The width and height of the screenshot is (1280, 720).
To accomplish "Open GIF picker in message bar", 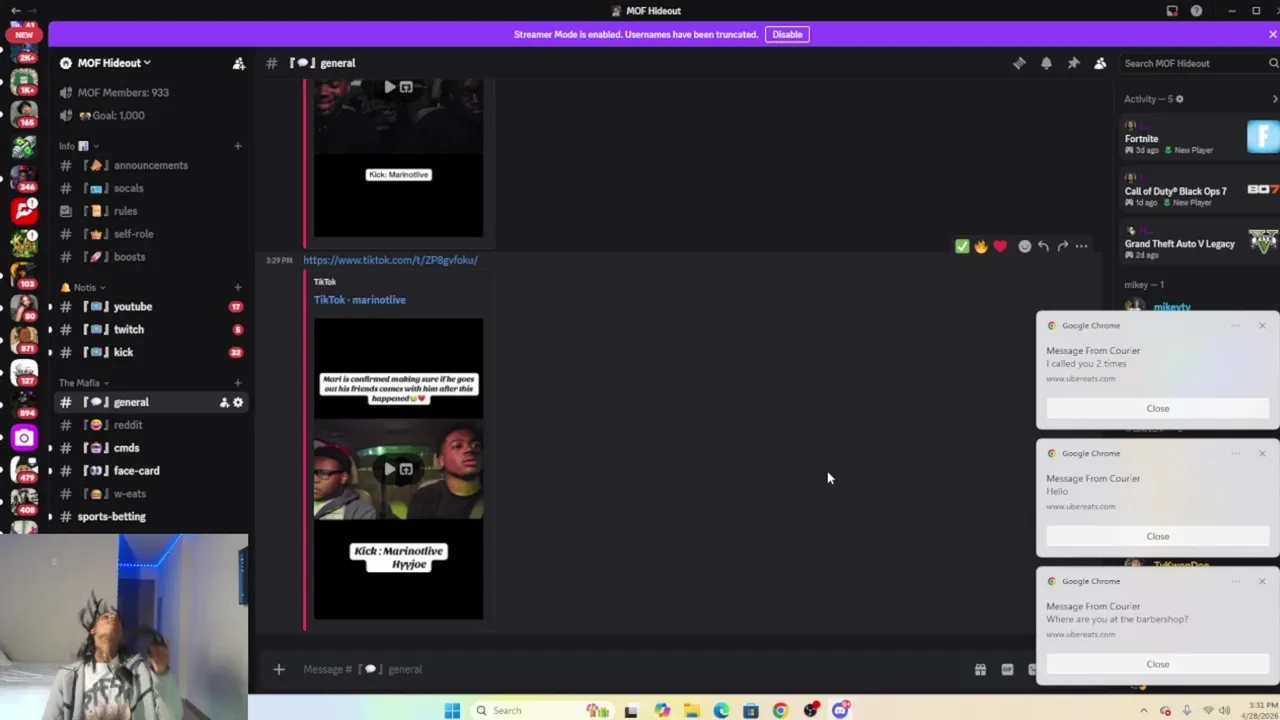I will click(x=1007, y=669).
